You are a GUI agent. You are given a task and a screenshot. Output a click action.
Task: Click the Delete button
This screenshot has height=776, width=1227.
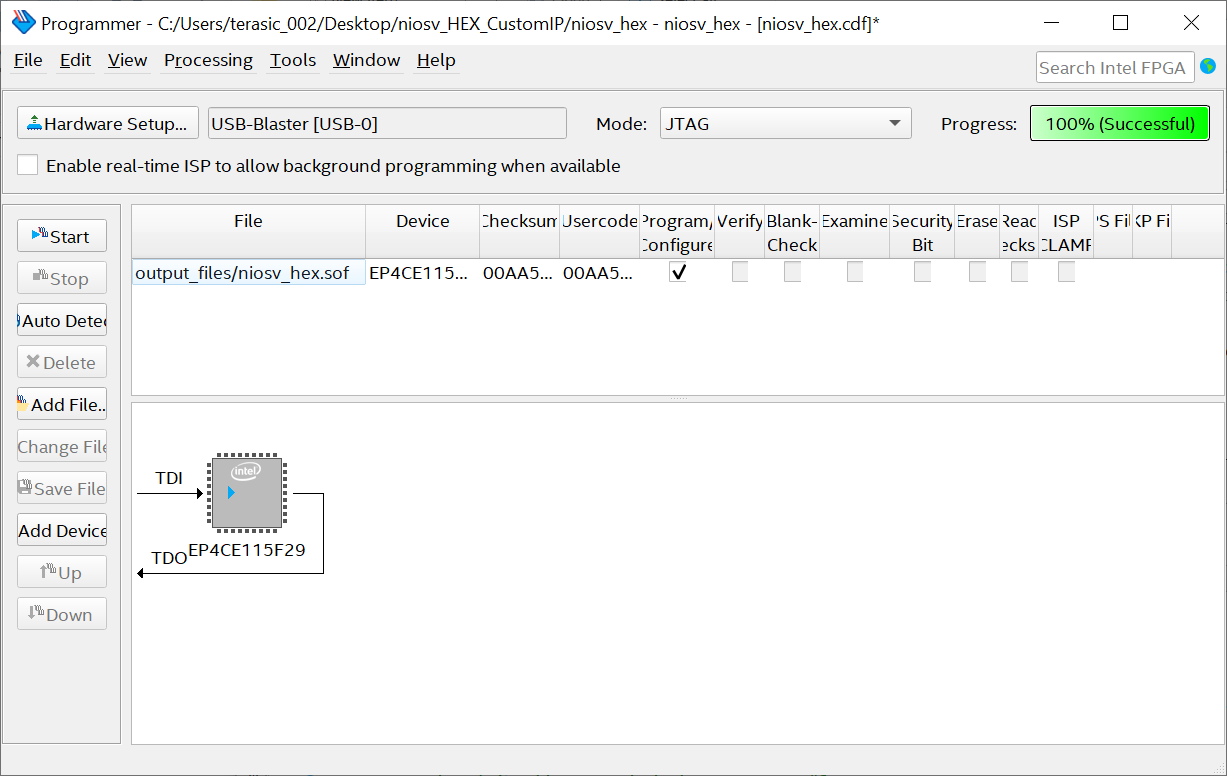(62, 362)
